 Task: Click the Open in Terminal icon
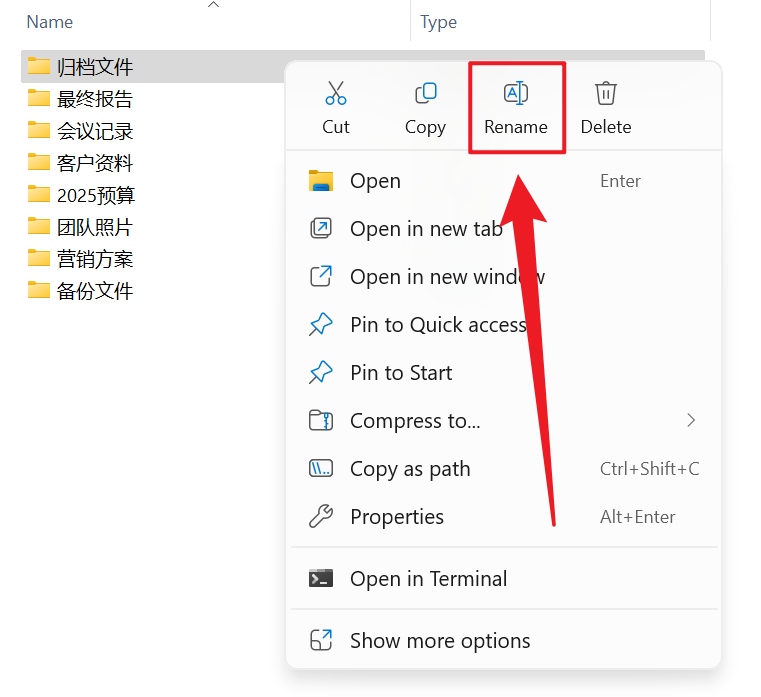tap(321, 579)
